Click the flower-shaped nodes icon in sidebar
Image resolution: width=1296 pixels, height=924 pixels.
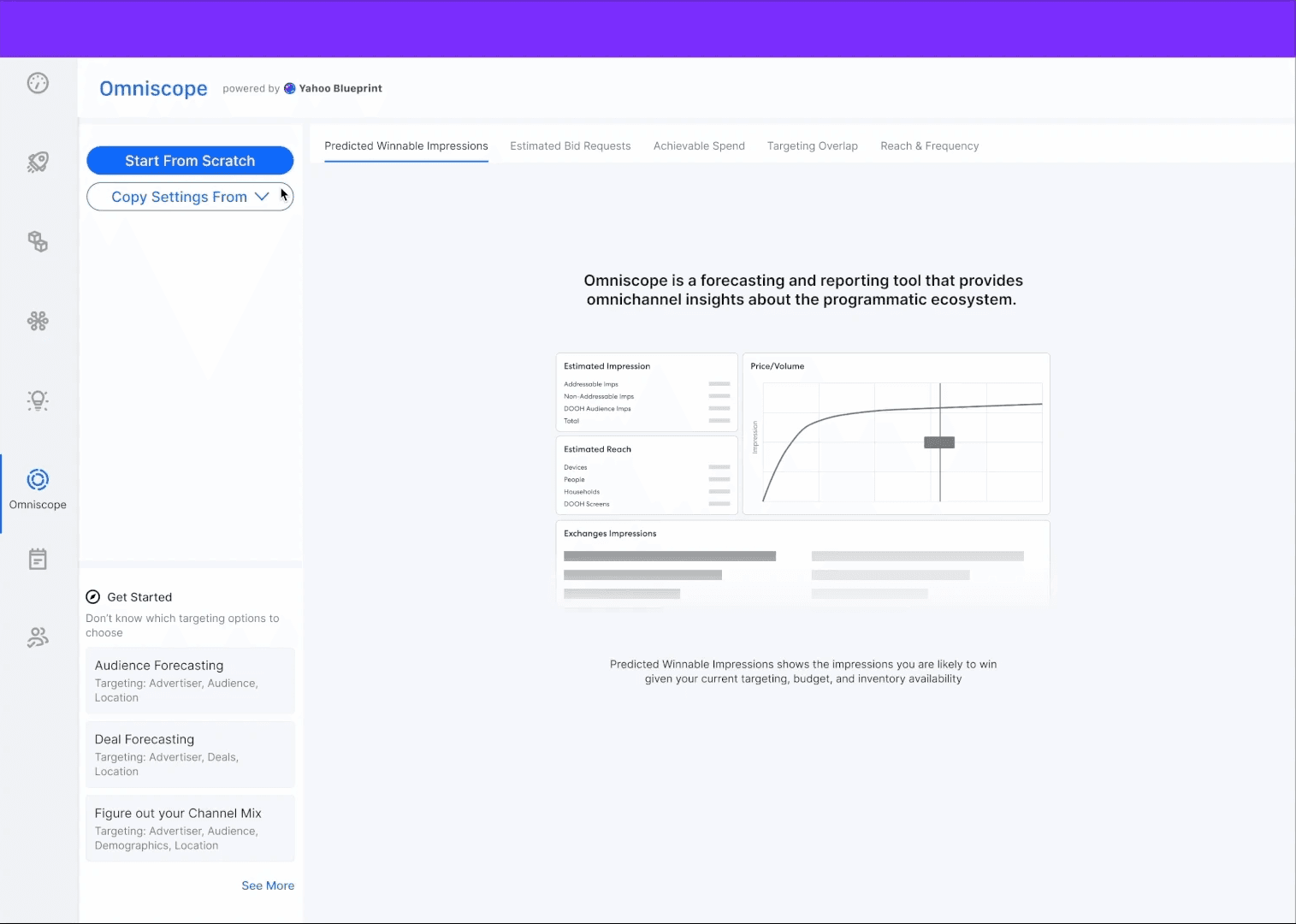(x=38, y=321)
